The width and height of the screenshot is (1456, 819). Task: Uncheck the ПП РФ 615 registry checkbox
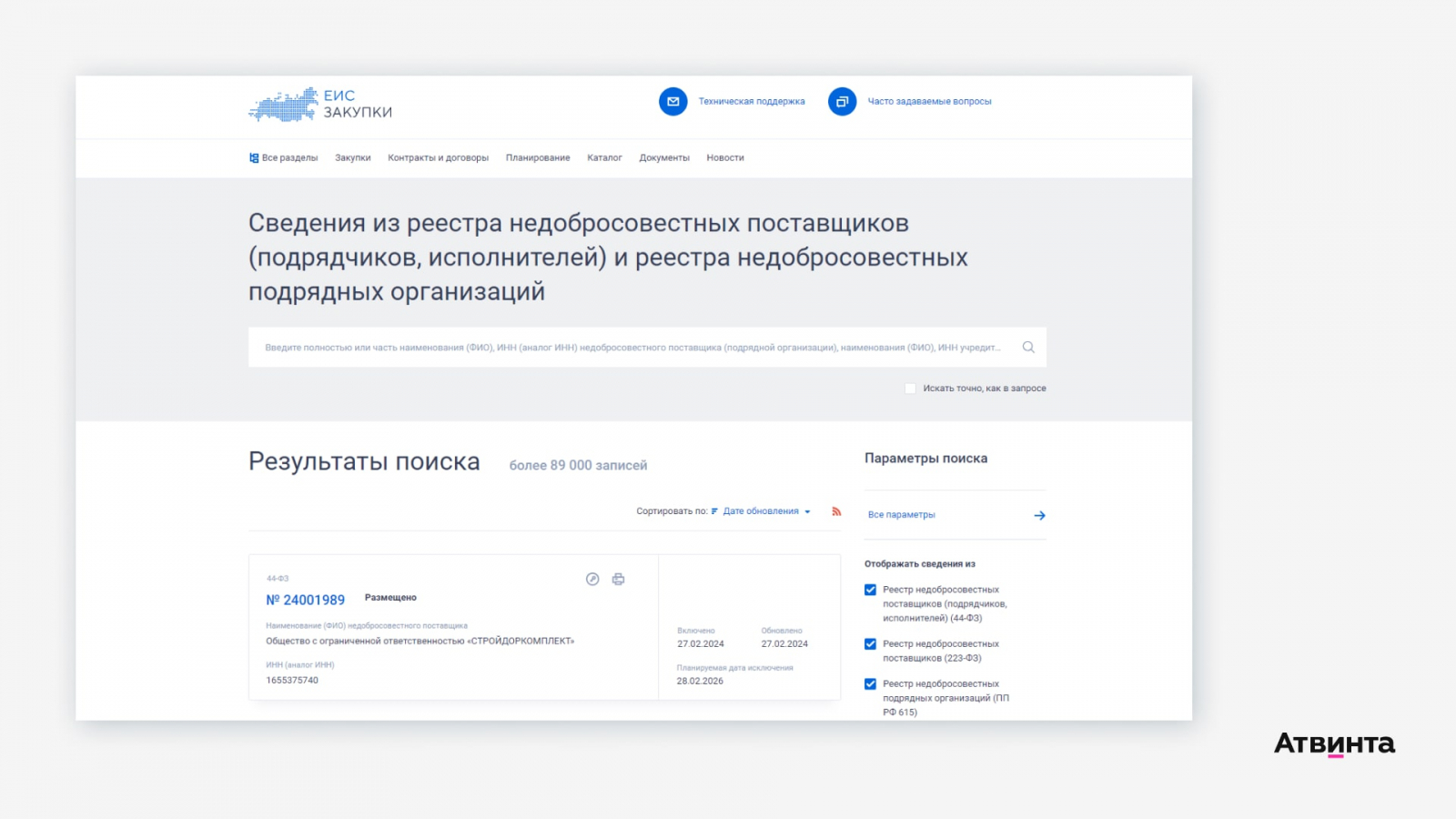pos(870,684)
